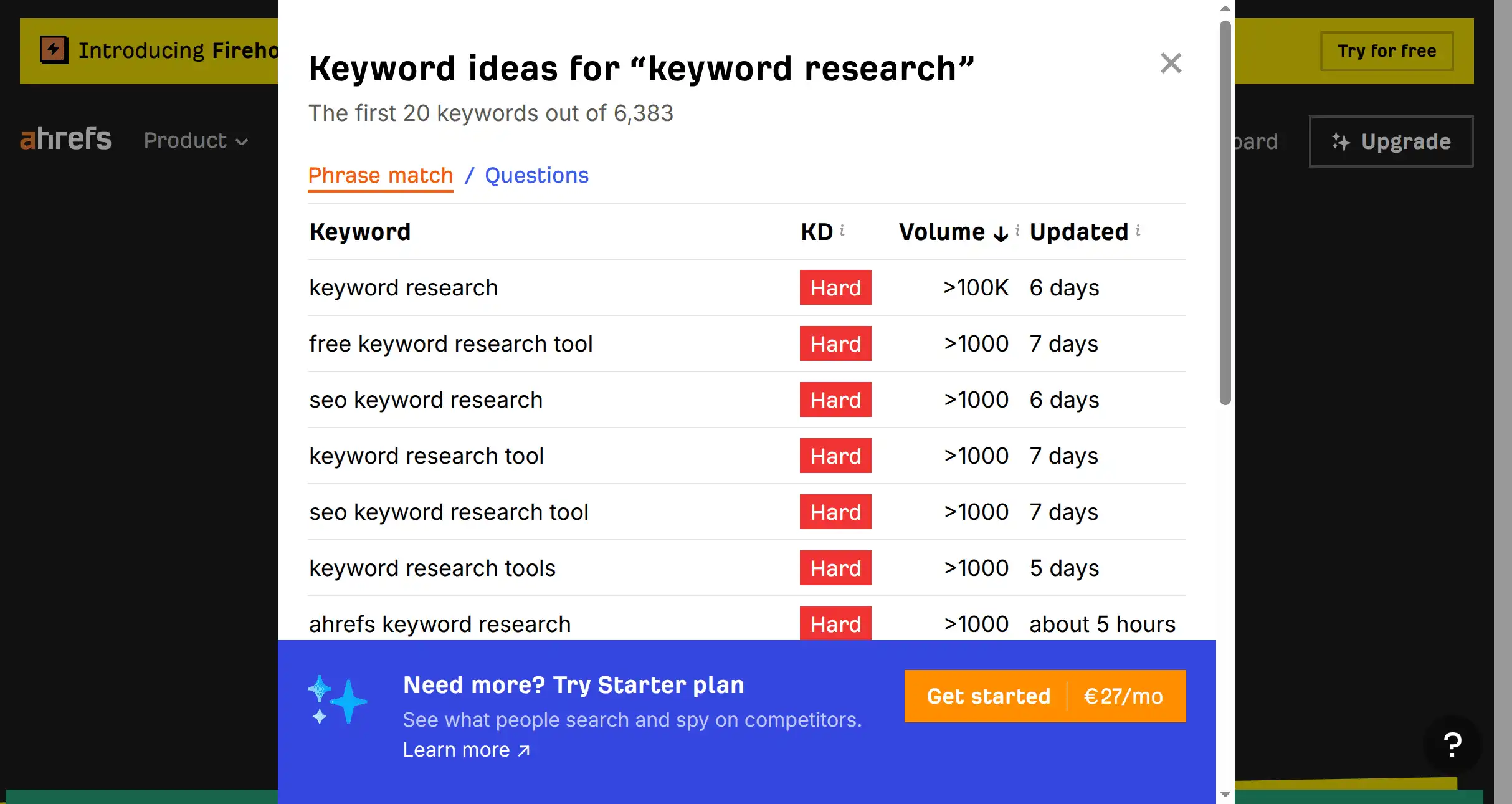1512x804 pixels.
Task: Close the keyword ideas dialog
Action: pos(1171,63)
